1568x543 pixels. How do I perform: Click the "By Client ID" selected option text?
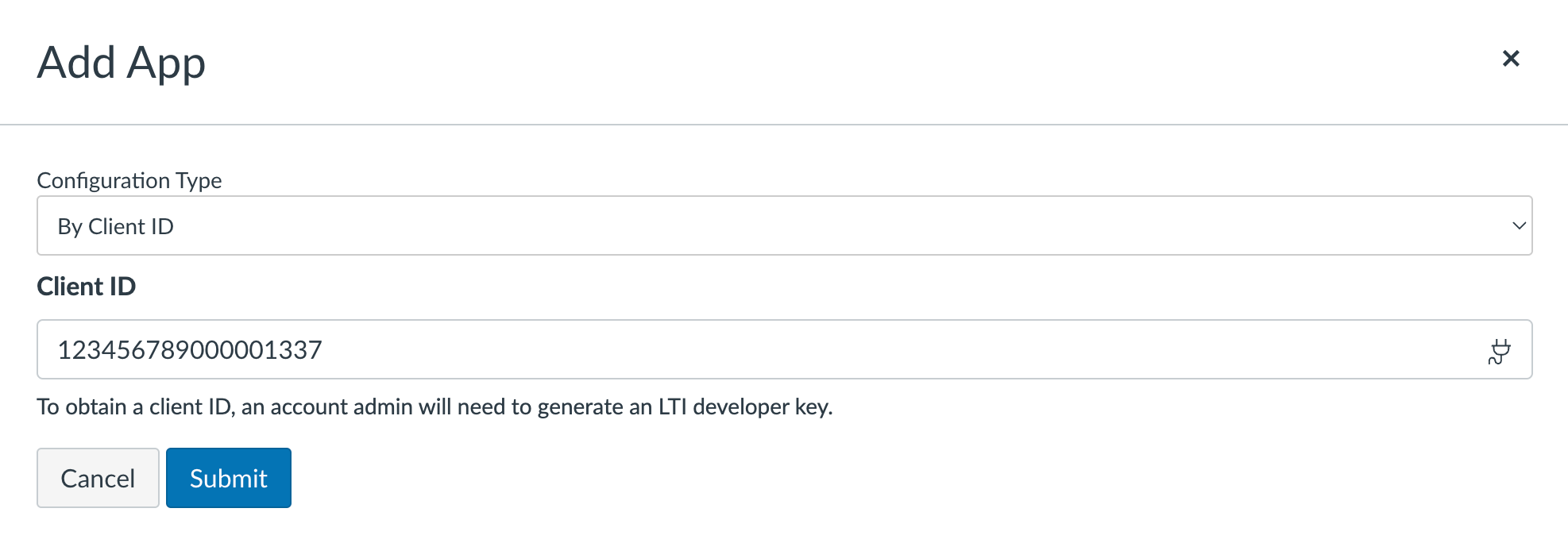[x=116, y=227]
